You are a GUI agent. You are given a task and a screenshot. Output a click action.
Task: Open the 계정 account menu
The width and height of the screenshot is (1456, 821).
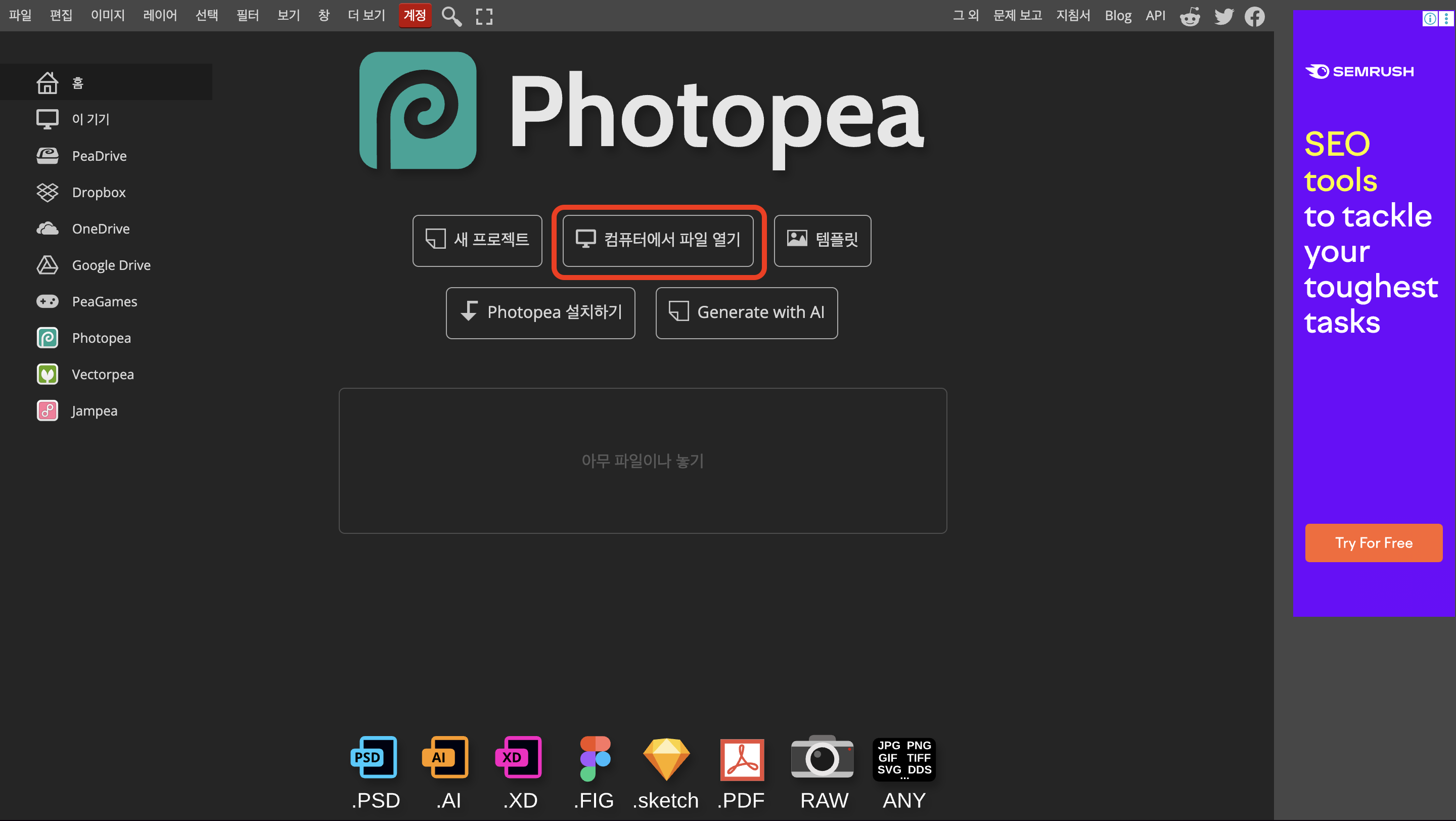tap(415, 15)
